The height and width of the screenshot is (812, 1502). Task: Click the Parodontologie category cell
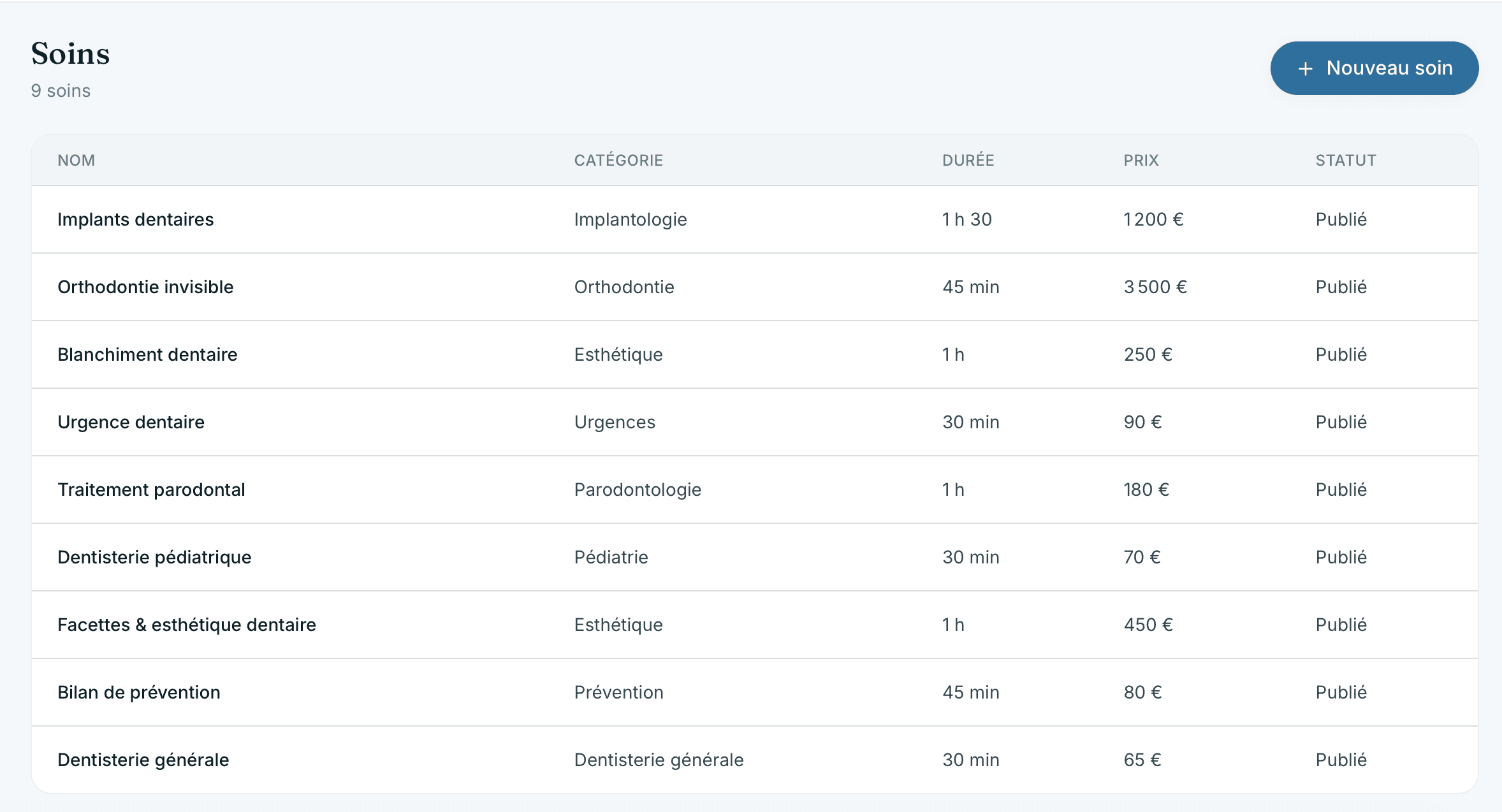click(638, 489)
